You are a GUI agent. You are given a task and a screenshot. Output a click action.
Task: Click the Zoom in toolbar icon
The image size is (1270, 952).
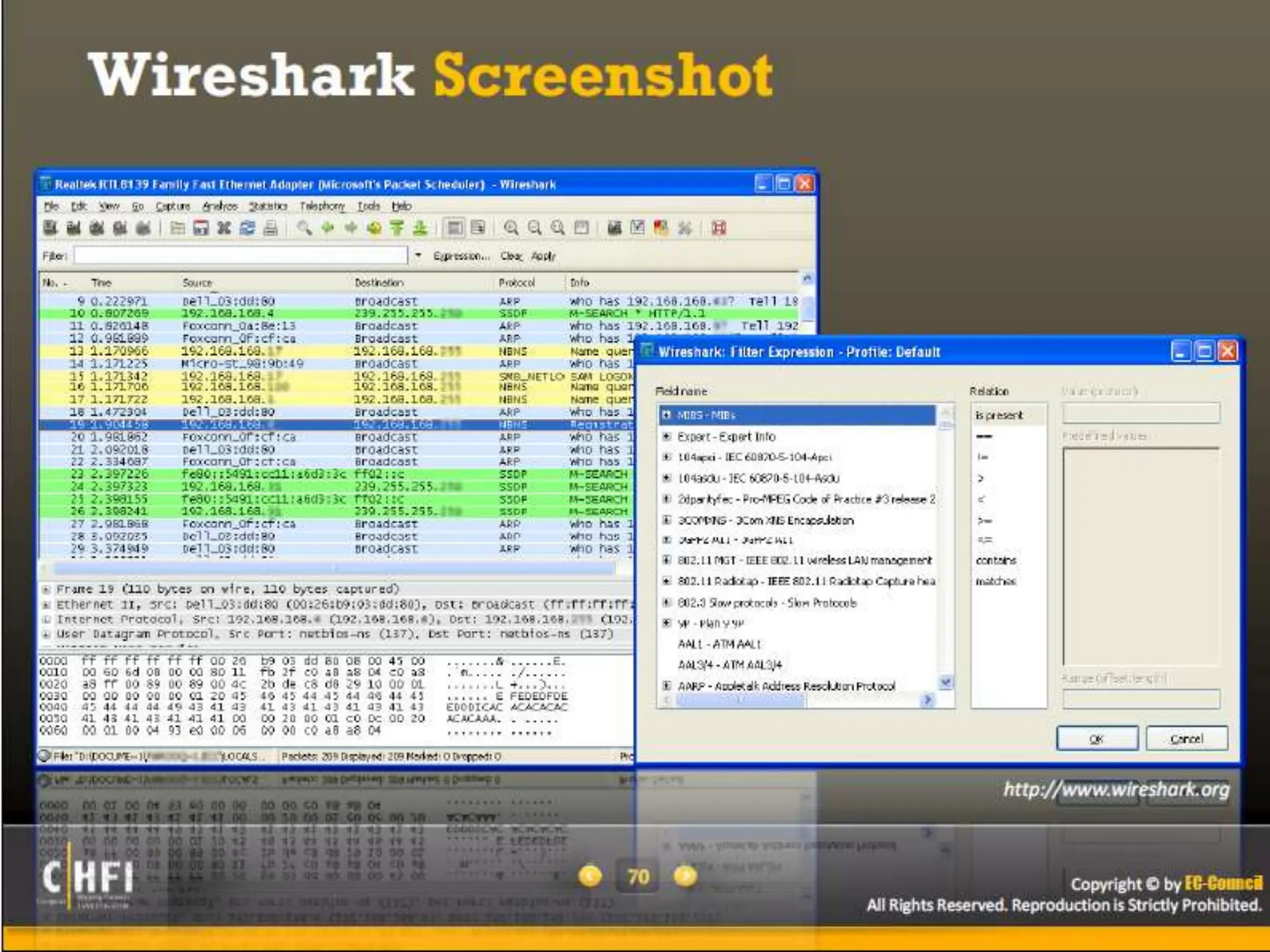click(511, 228)
